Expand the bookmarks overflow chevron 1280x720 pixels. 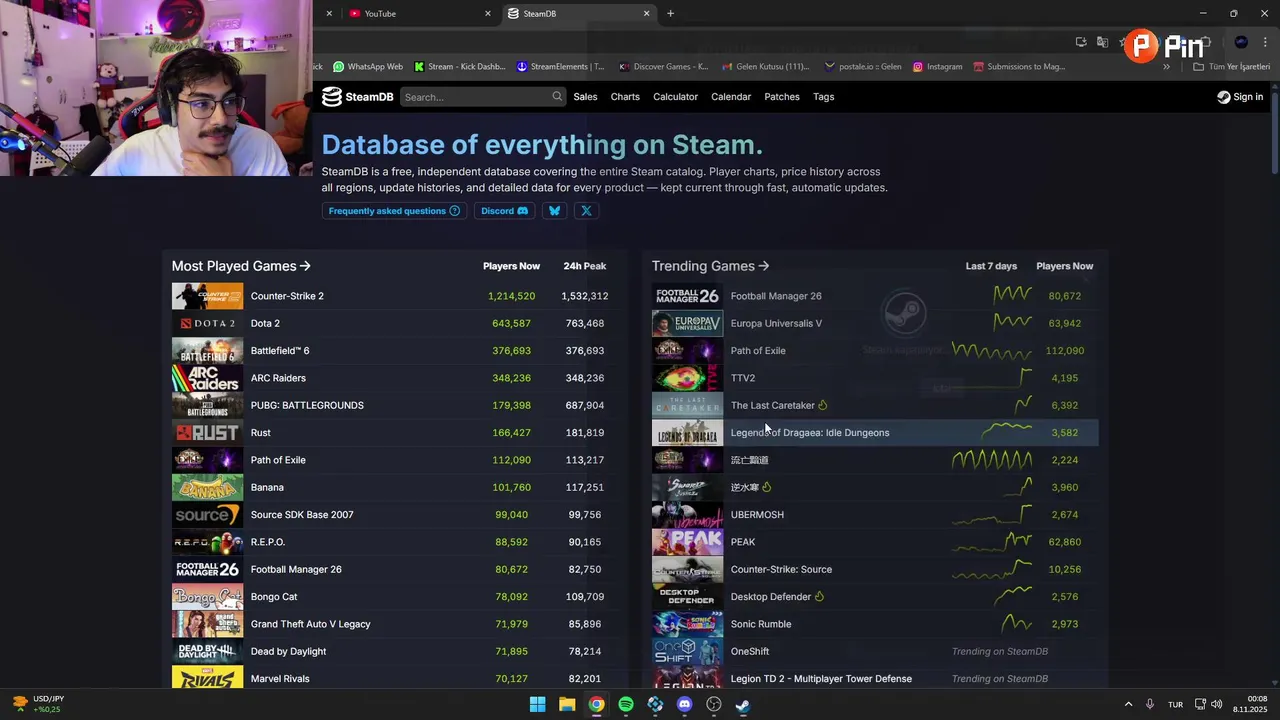click(x=1166, y=67)
